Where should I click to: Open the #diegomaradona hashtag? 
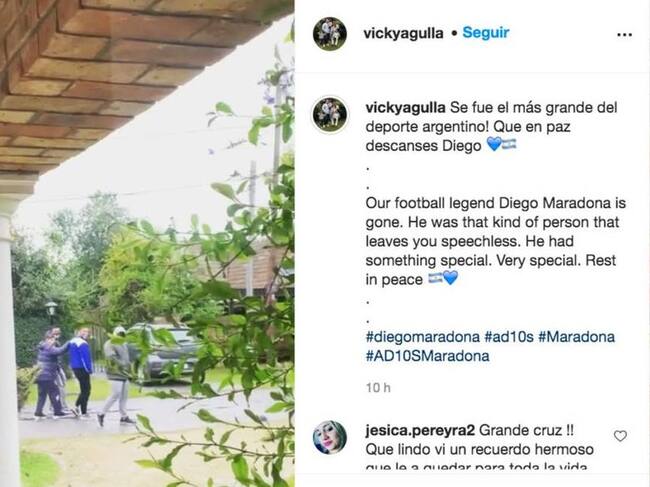(422, 337)
